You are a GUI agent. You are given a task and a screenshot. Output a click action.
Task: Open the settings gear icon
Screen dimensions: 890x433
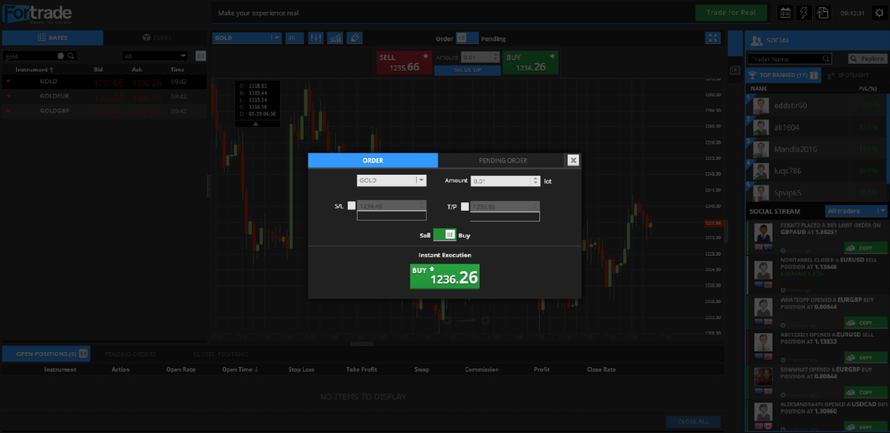click(879, 13)
